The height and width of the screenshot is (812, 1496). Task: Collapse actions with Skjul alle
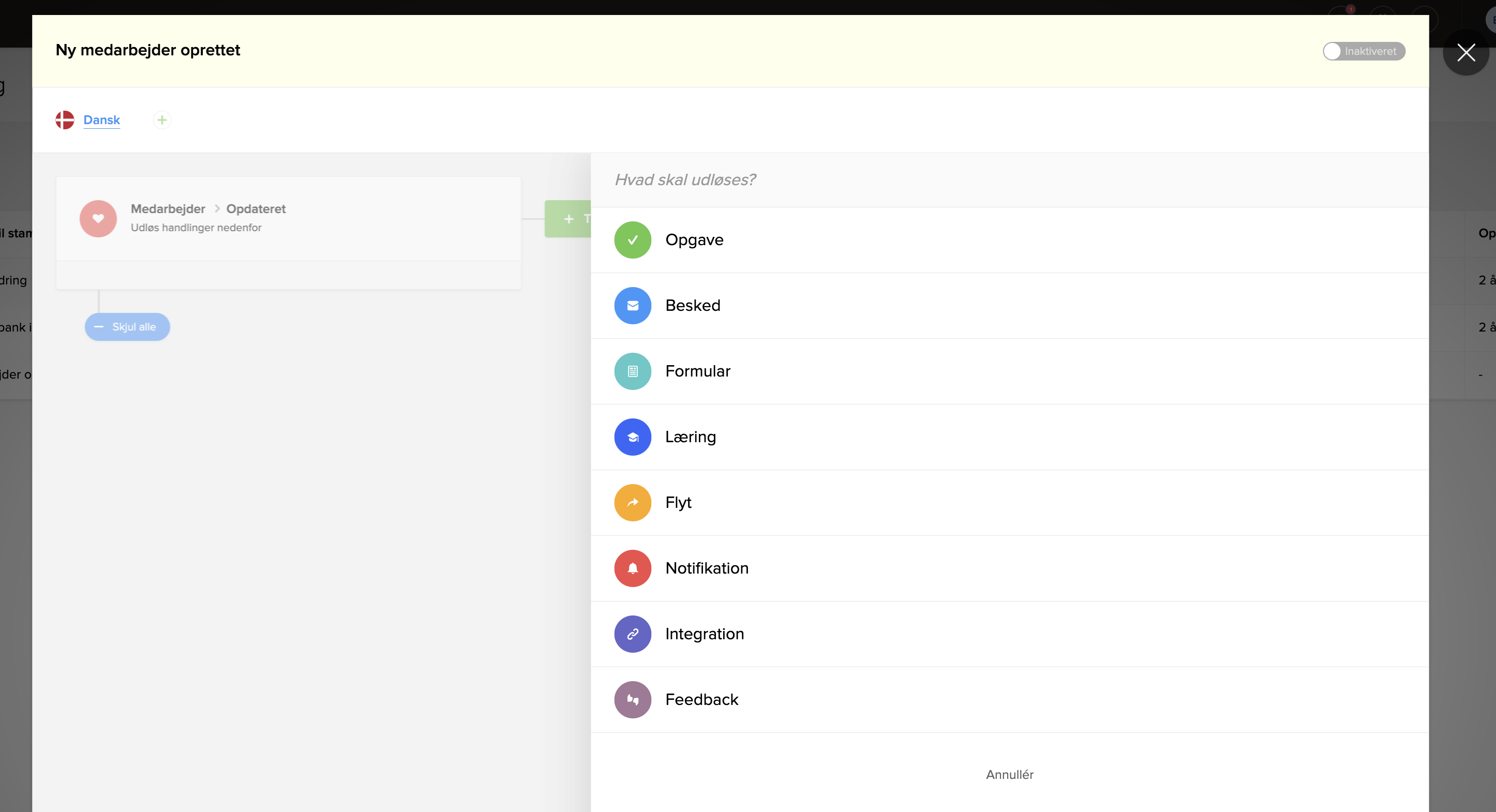pos(127,327)
